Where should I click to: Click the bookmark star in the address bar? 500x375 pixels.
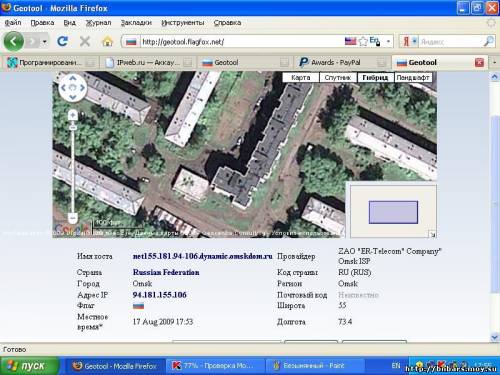click(363, 41)
